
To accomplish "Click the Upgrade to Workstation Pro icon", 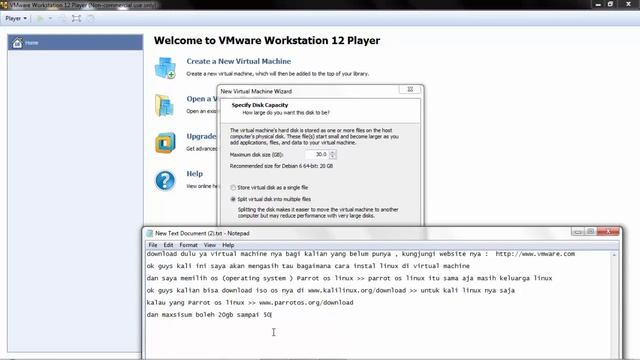I will (x=165, y=142).
